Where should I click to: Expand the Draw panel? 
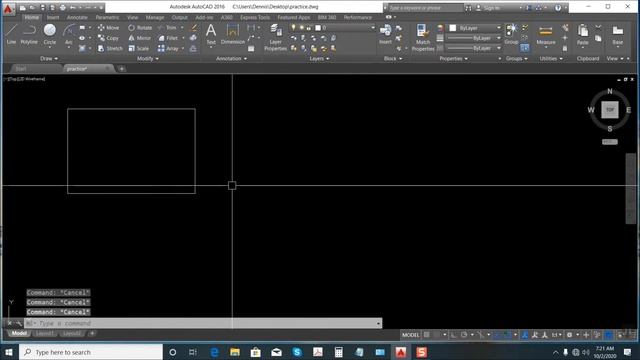click(x=49, y=59)
